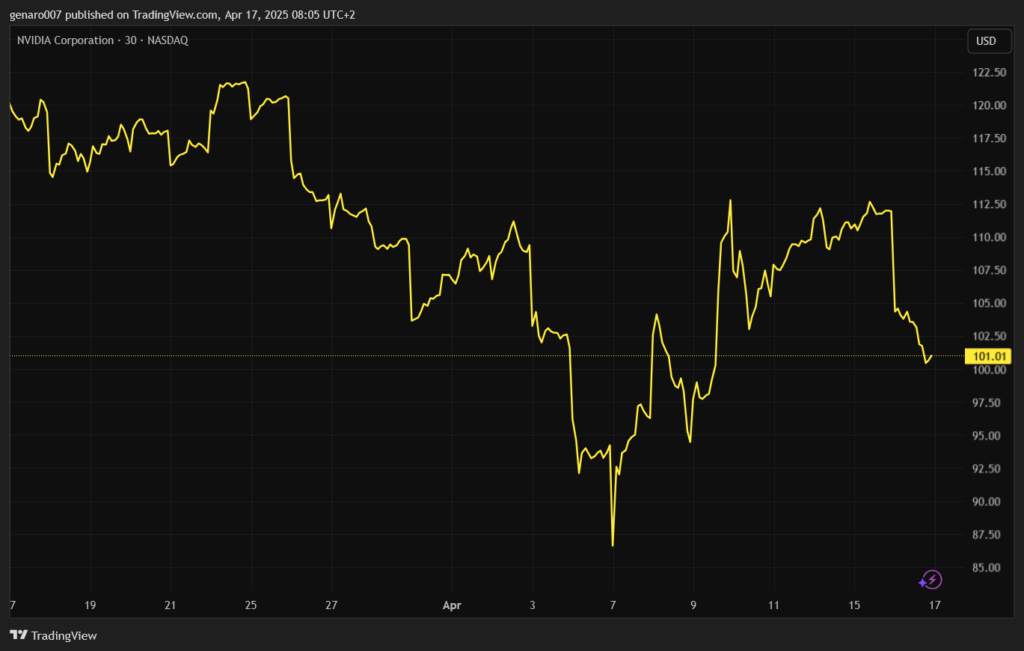Screen dimensions: 1024x651
Task: Select the 15 date on time axis
Action: [x=853, y=605]
